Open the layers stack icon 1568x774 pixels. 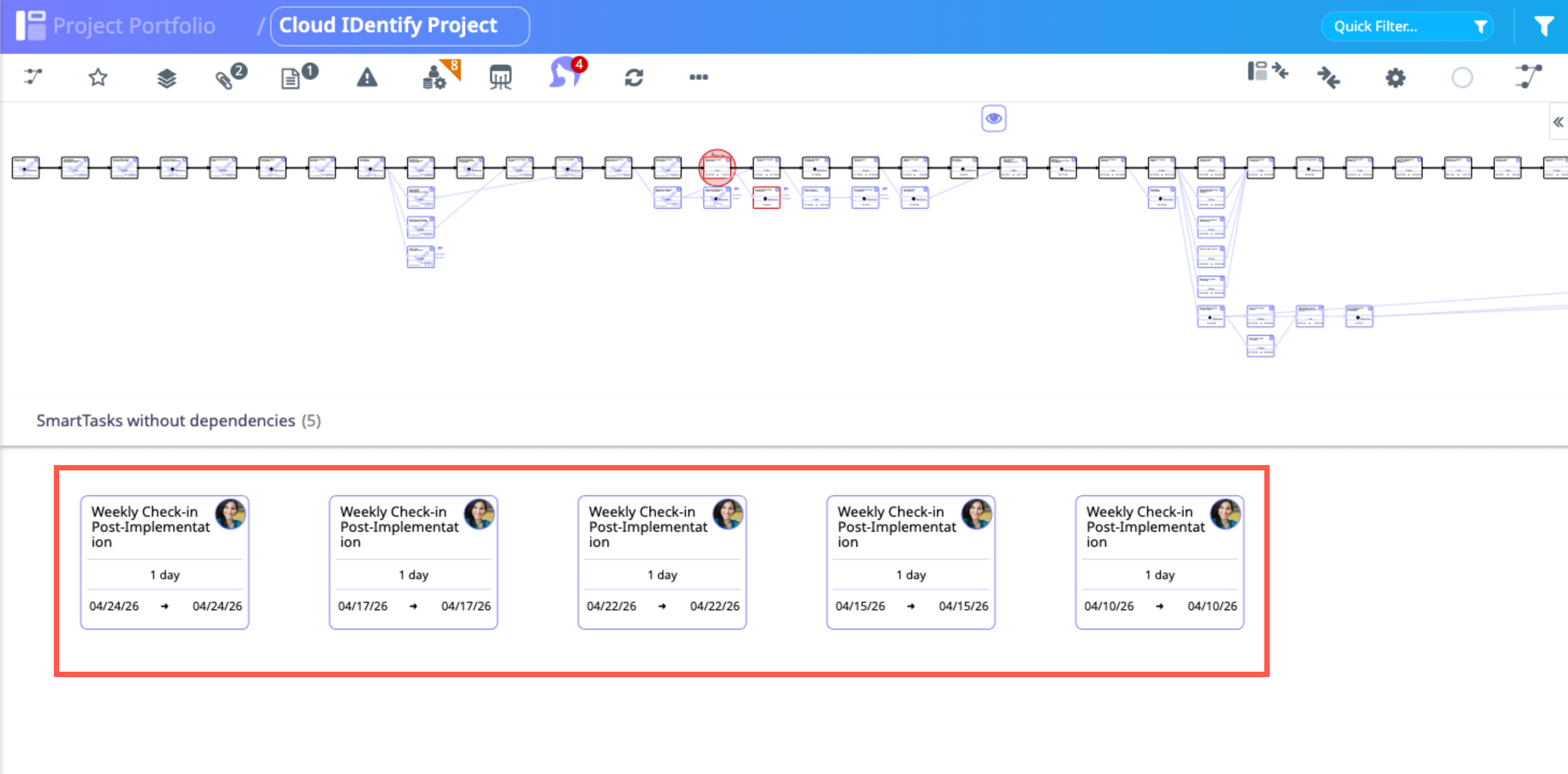tap(166, 79)
